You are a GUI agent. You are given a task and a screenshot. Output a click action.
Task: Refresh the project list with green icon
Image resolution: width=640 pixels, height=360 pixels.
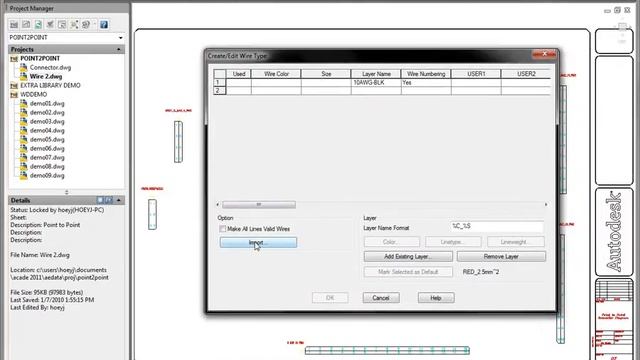38,24
